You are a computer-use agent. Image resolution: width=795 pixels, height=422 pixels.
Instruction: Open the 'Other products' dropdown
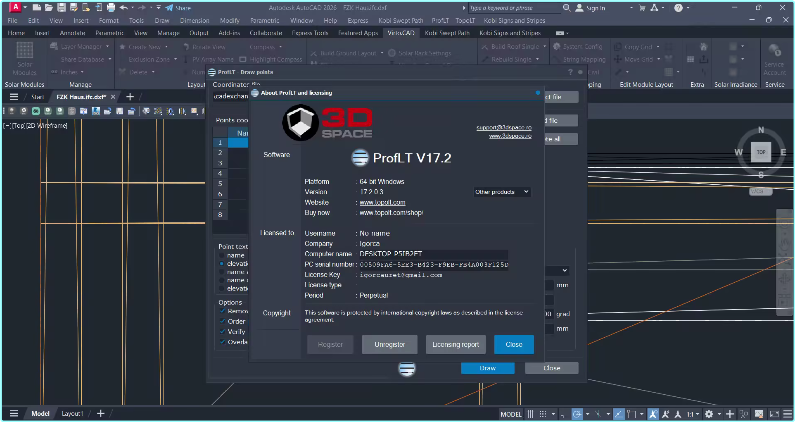coord(502,192)
